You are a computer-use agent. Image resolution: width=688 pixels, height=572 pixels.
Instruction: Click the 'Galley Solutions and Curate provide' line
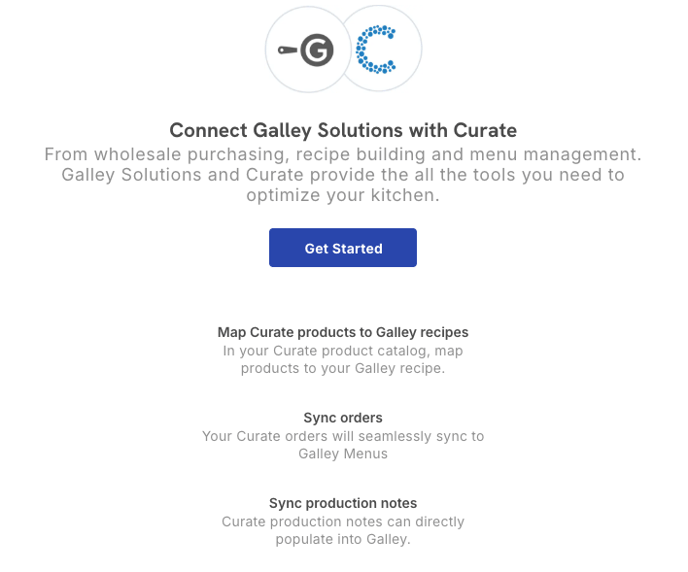[343, 175]
